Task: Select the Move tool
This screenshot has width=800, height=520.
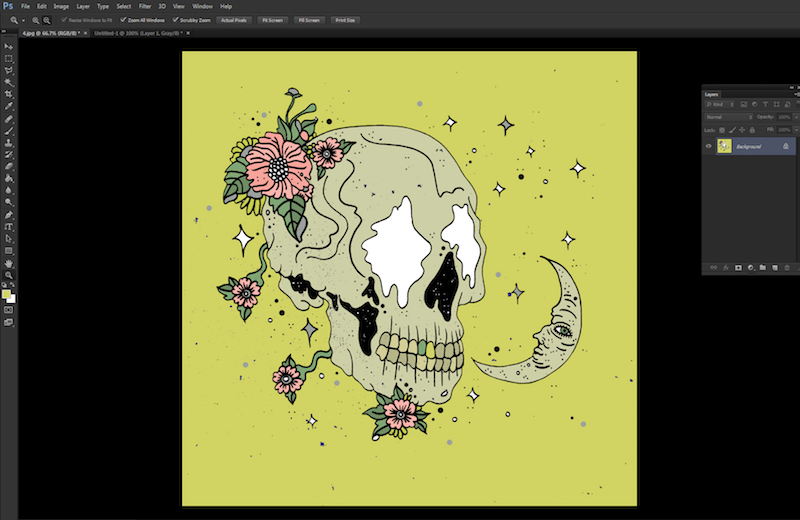Action: 9,46
